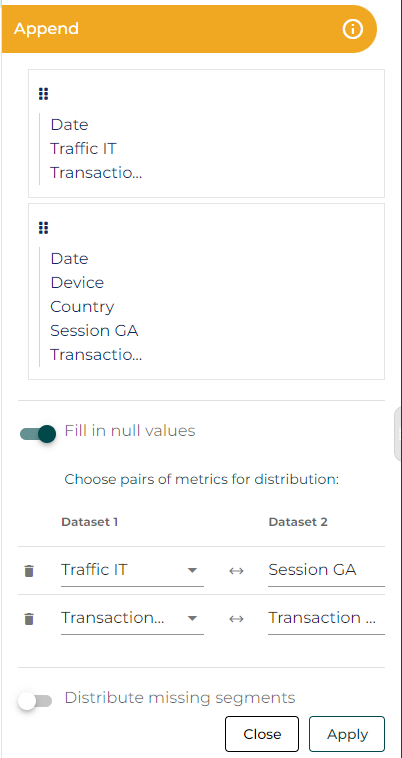Open the Dataset 1 Transaction dropdown
This screenshot has height=758, width=402.
pos(132,618)
